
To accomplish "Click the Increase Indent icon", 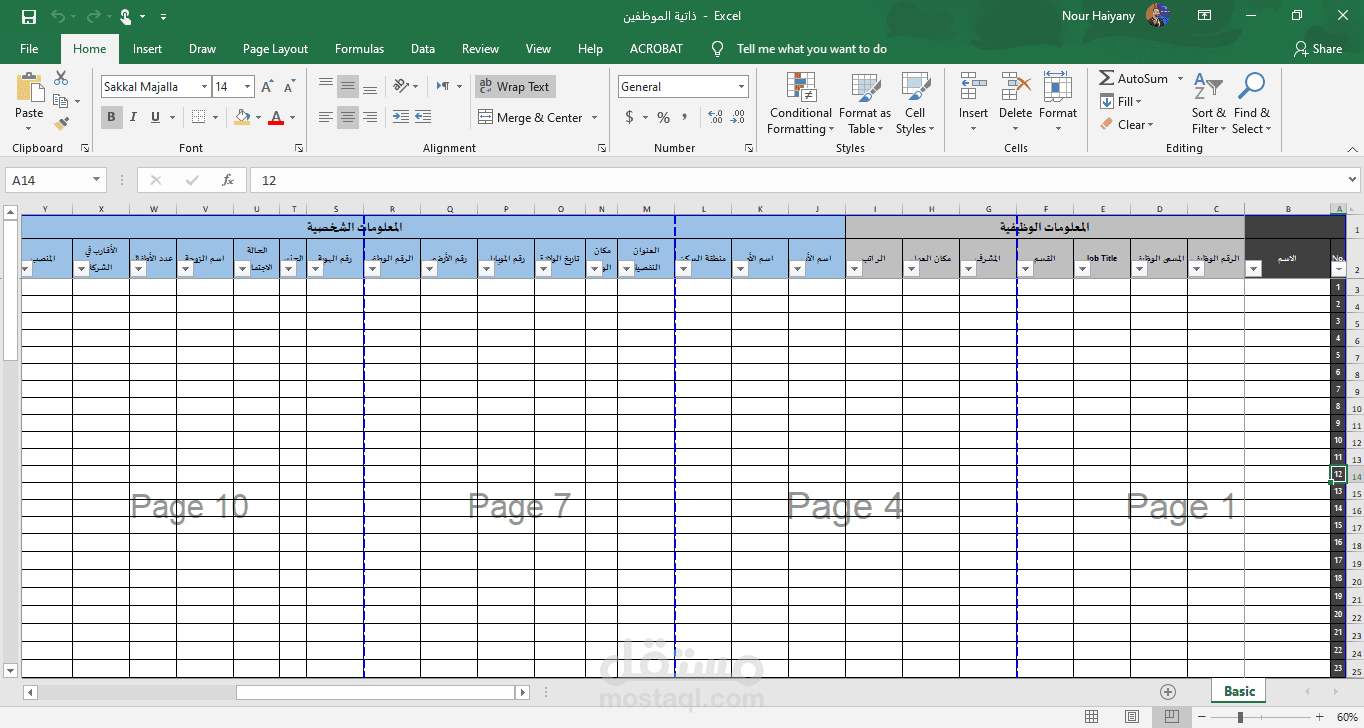I will pos(424,117).
